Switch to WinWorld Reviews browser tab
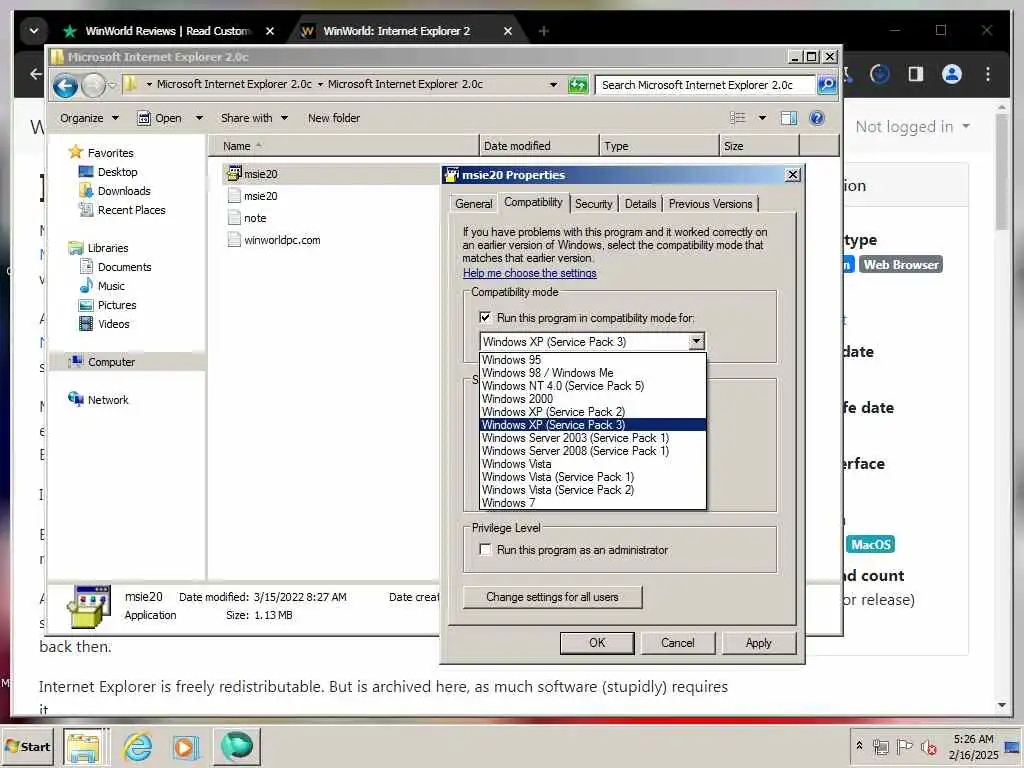 tap(168, 31)
